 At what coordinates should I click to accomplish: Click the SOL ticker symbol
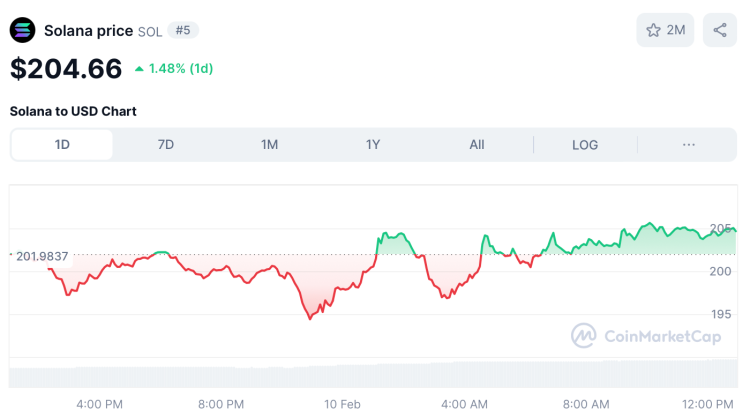(150, 31)
